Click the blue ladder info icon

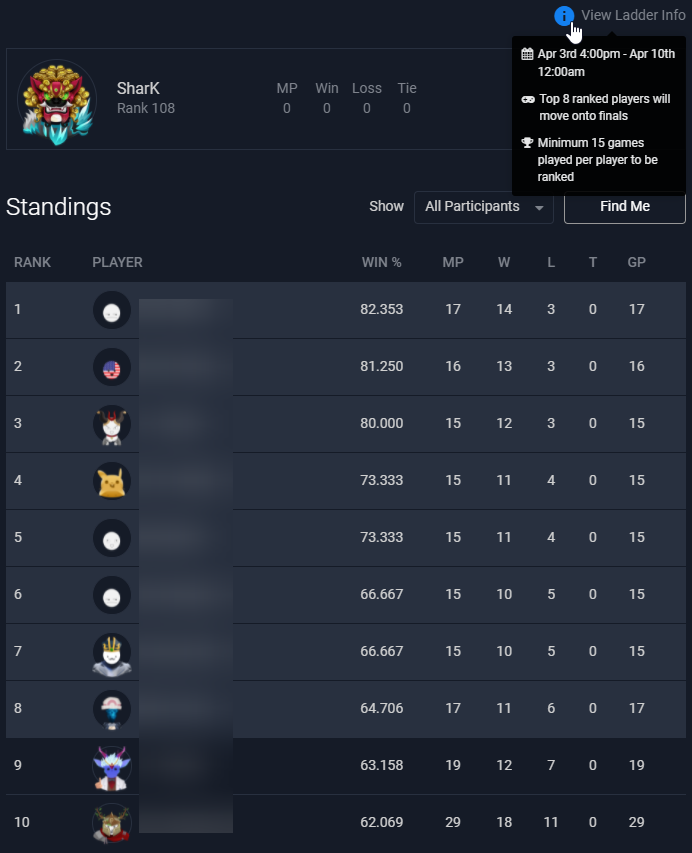click(564, 16)
